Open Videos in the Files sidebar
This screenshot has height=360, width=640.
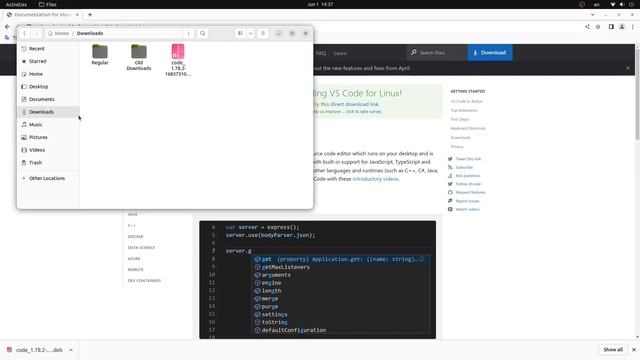click(x=48, y=150)
